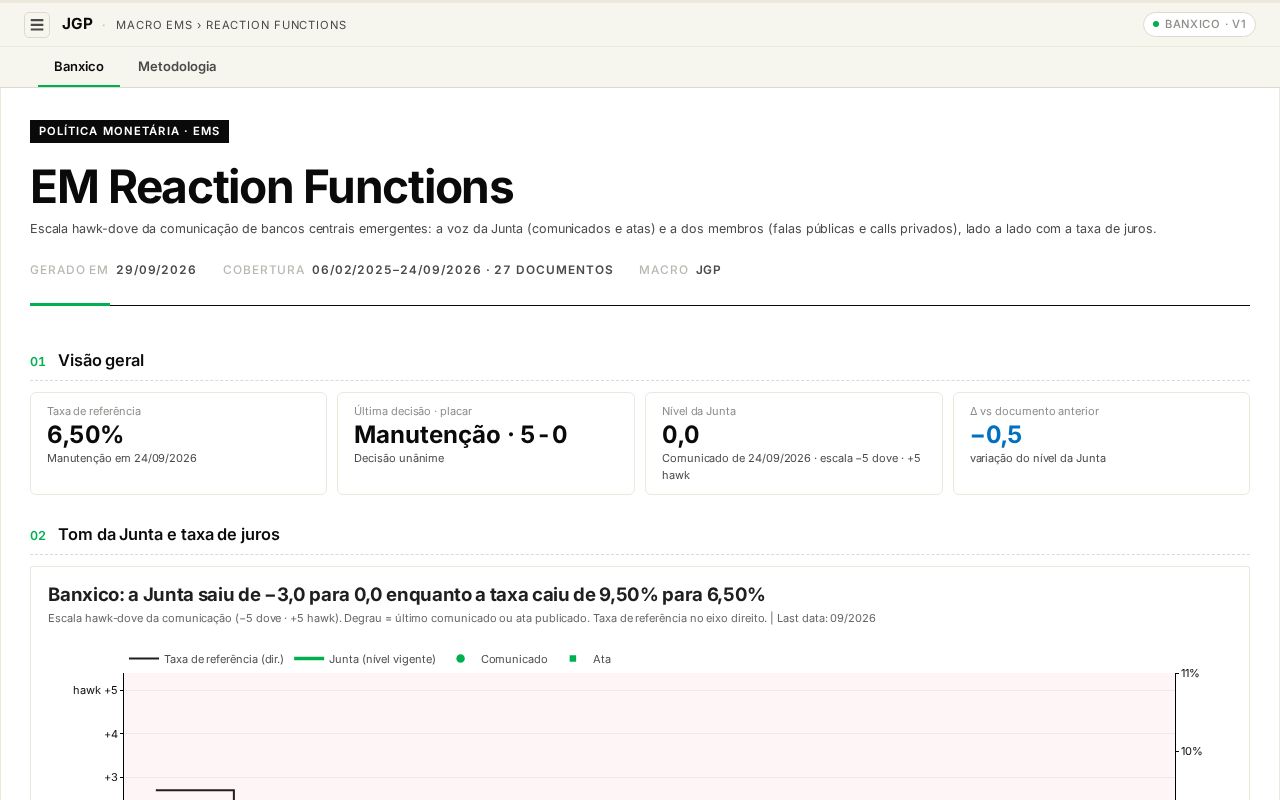Click the Manutenção · 5 - 0 card

[x=486, y=443]
